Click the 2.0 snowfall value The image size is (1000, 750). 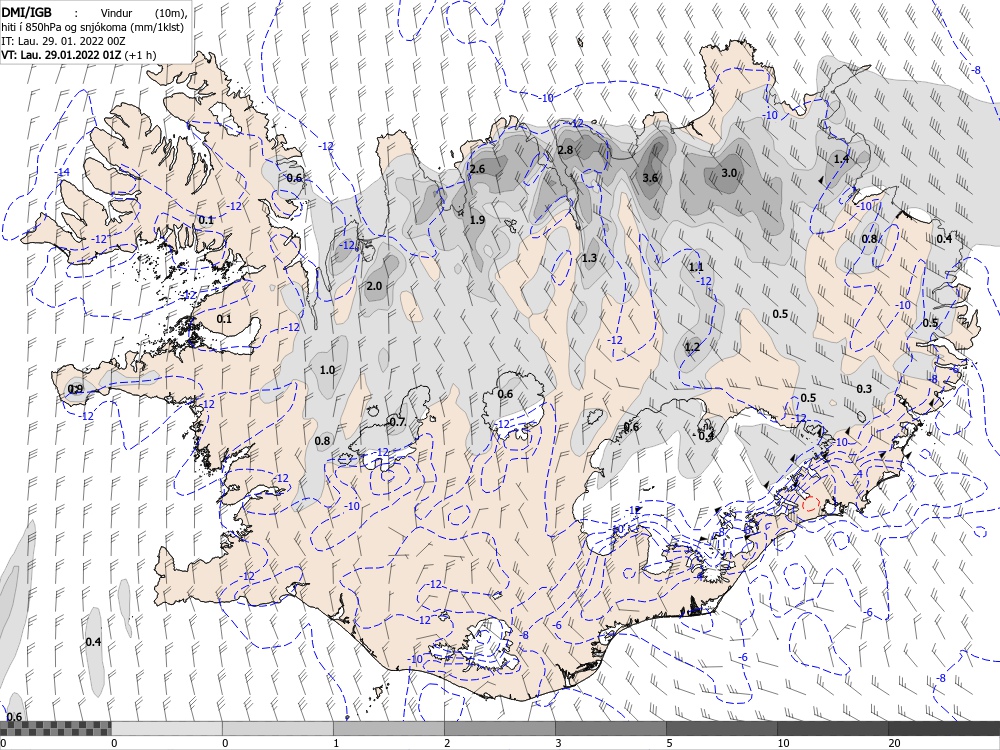(x=374, y=286)
